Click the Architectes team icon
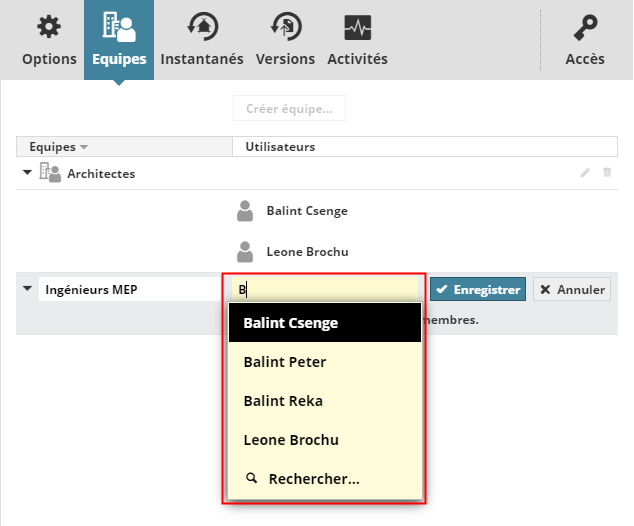Image resolution: width=634 pixels, height=526 pixels. [50, 173]
